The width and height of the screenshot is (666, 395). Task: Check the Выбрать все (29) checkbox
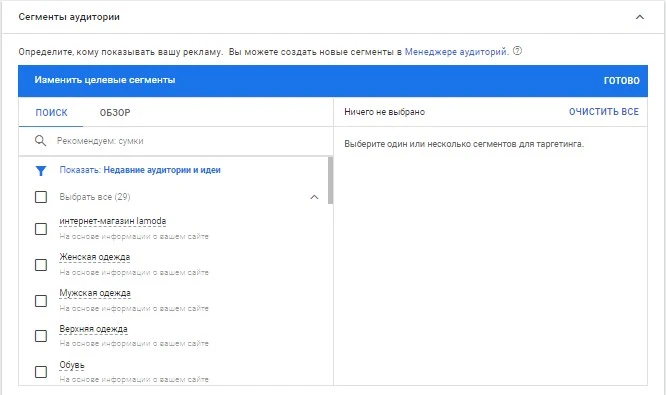tap(41, 197)
